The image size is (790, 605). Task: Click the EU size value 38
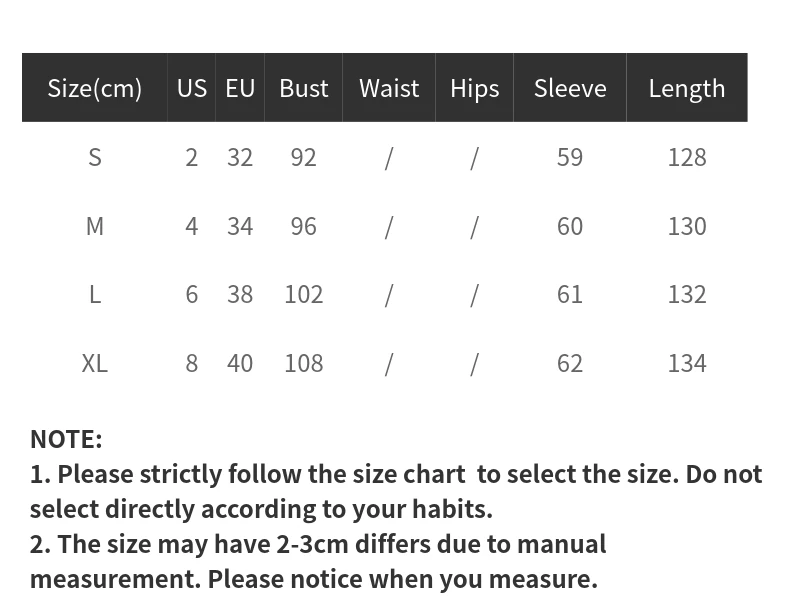point(240,295)
